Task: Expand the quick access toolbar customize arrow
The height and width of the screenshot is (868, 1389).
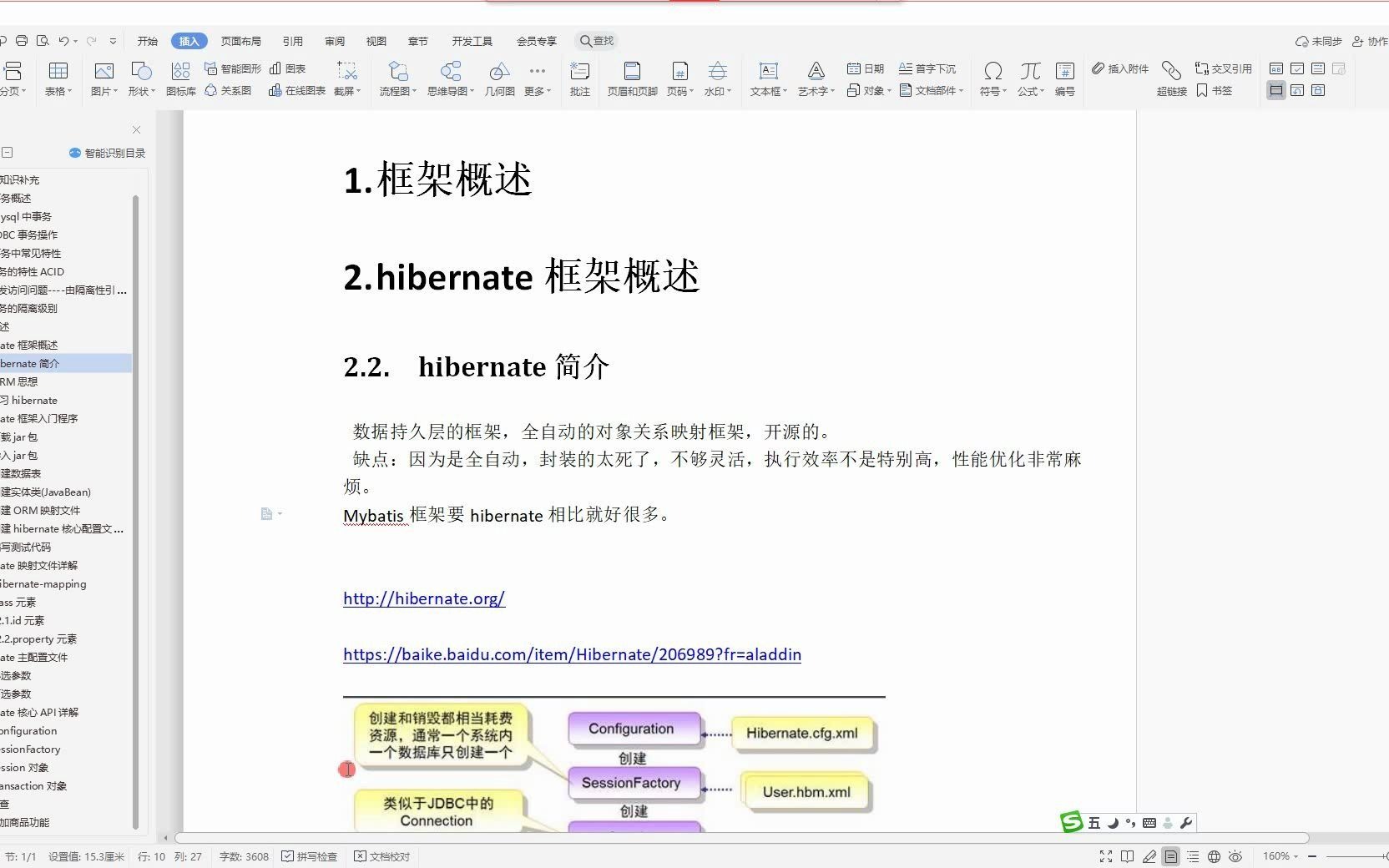Action: (113, 40)
